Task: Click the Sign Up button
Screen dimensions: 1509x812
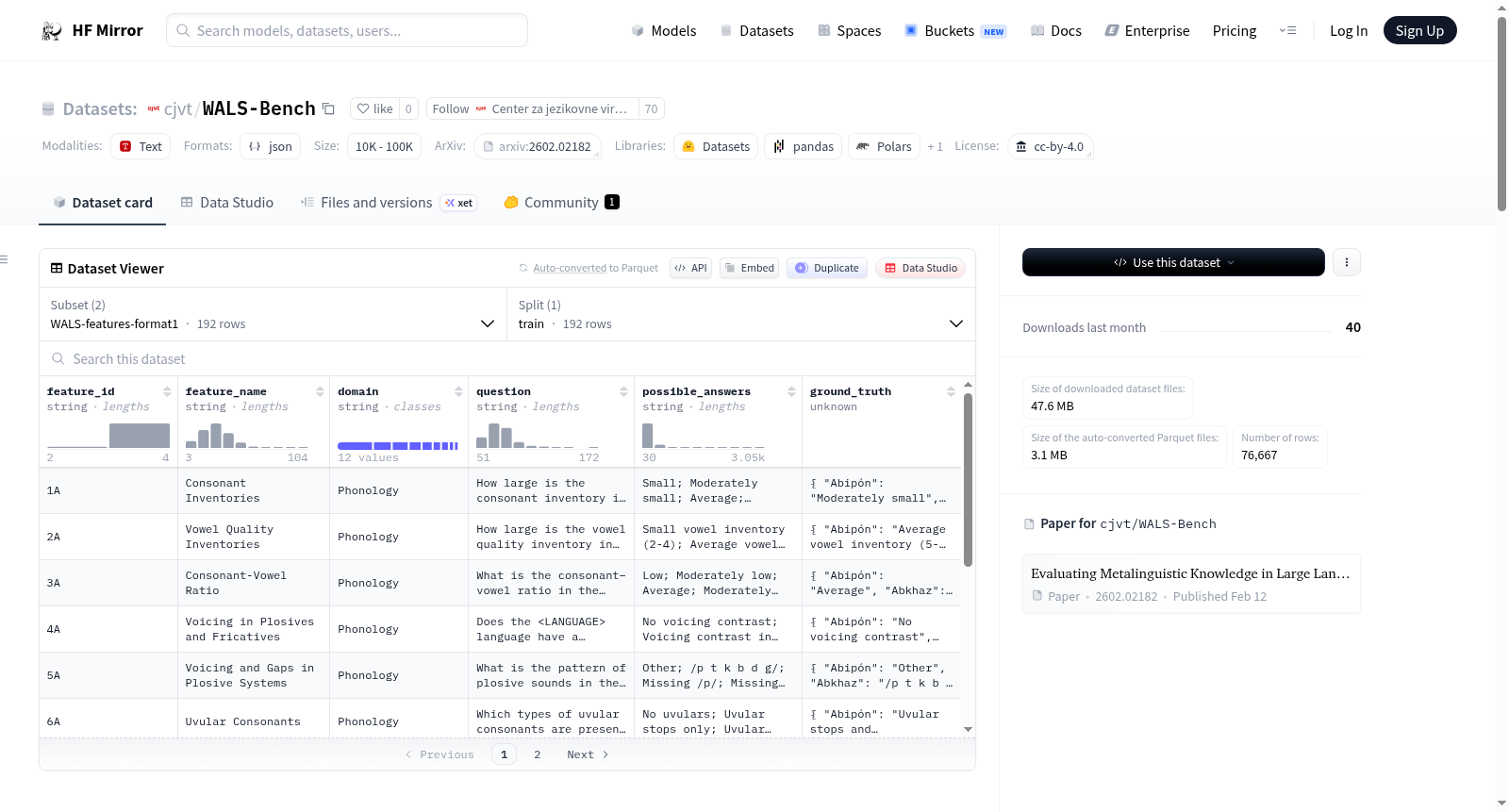Action: (x=1419, y=30)
